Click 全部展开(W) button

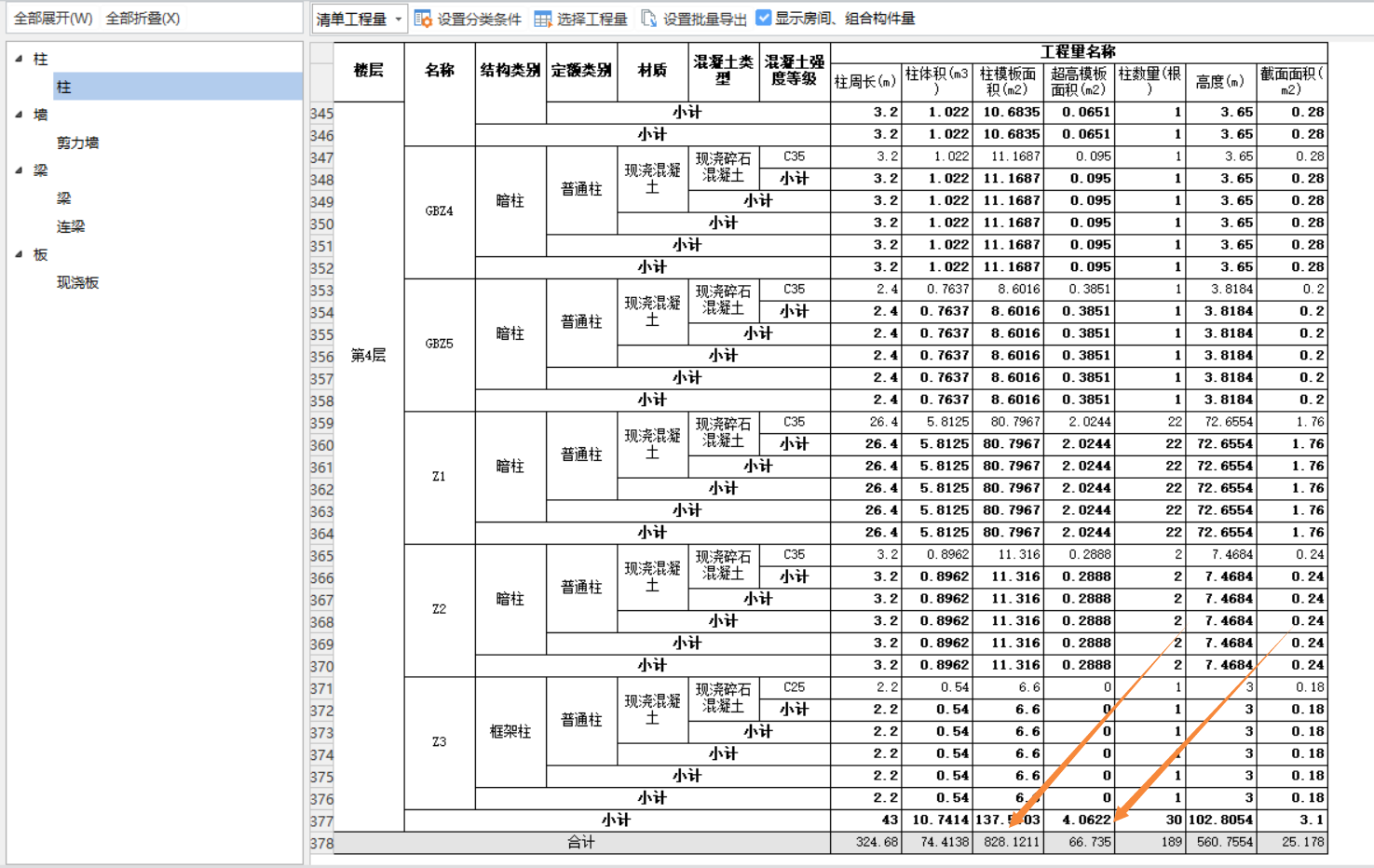(x=53, y=19)
